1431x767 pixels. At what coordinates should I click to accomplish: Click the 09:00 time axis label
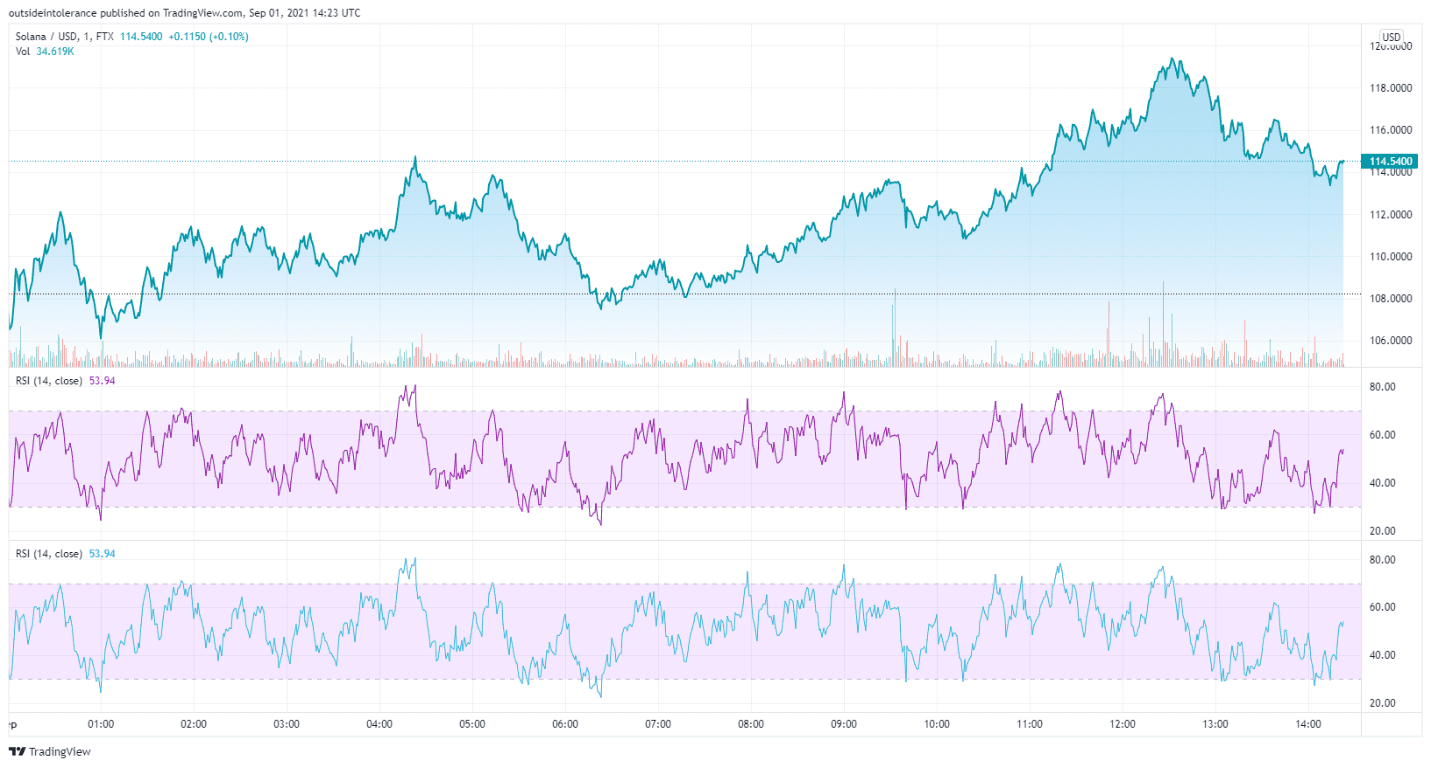tap(844, 724)
